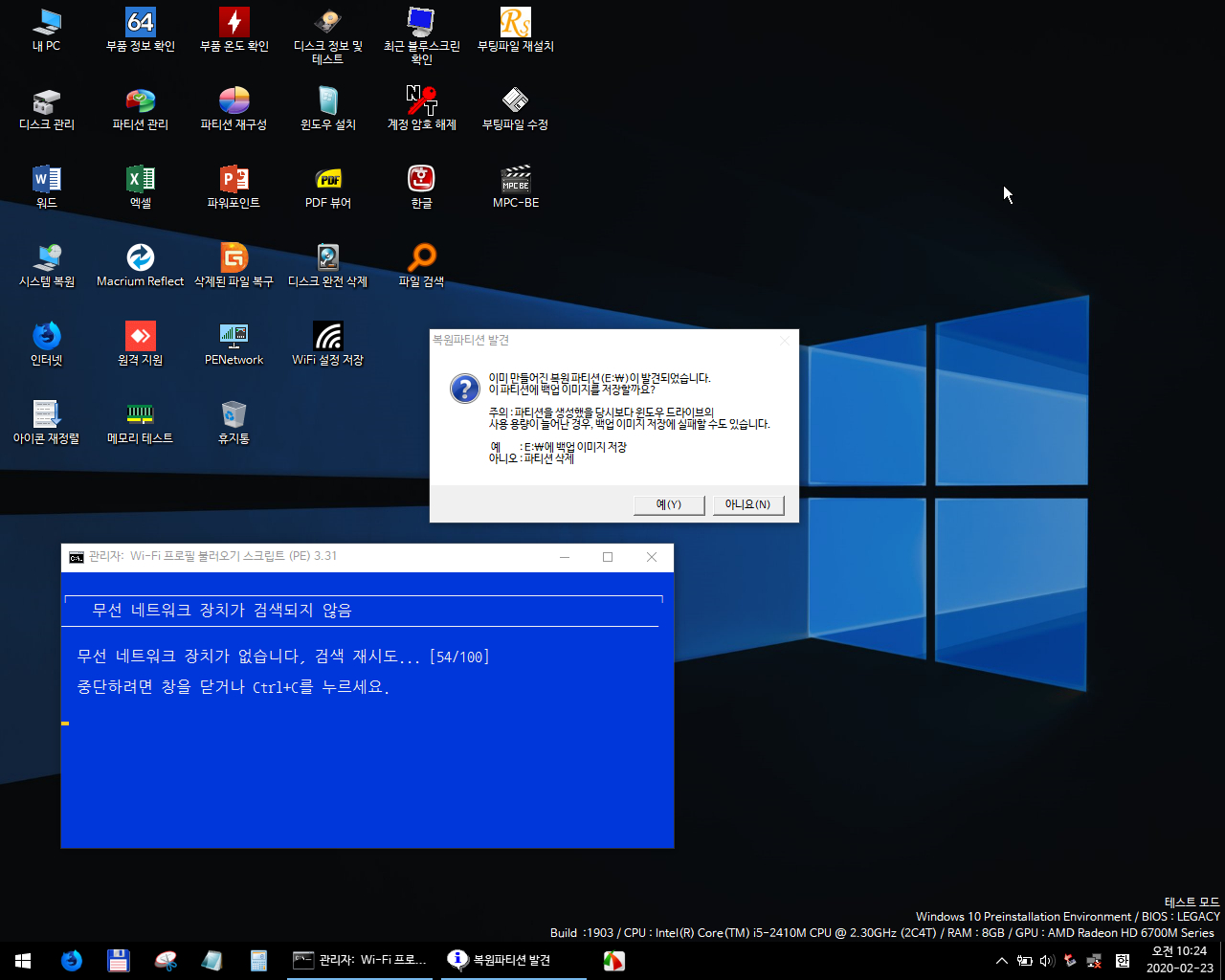
Task: Open 부팅파일 수정 icon
Action: (x=516, y=108)
